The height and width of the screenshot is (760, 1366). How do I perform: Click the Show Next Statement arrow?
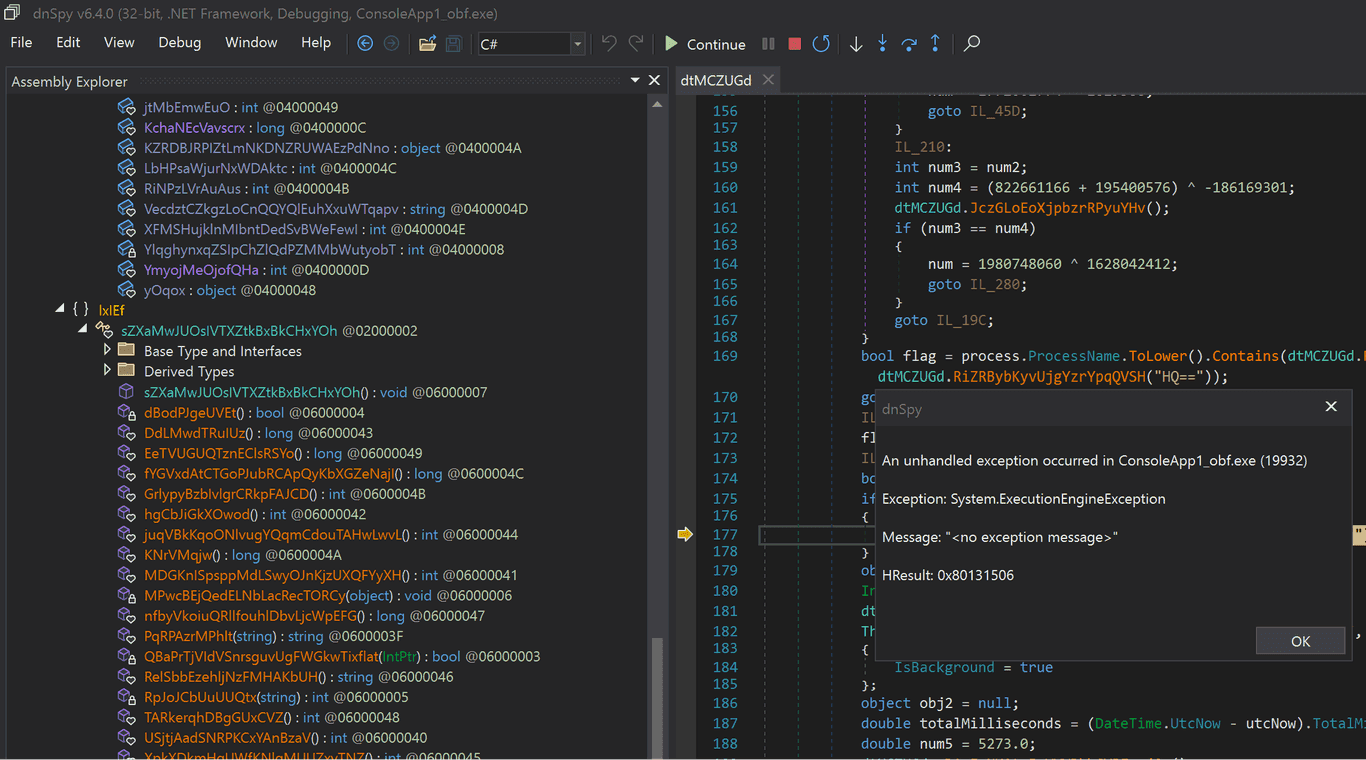(856, 44)
